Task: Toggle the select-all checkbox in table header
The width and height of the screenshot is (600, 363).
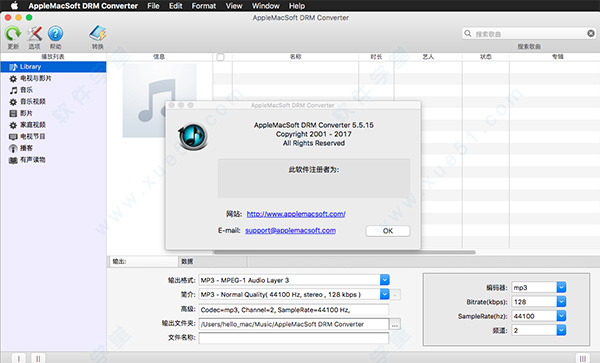Action: click(220, 57)
